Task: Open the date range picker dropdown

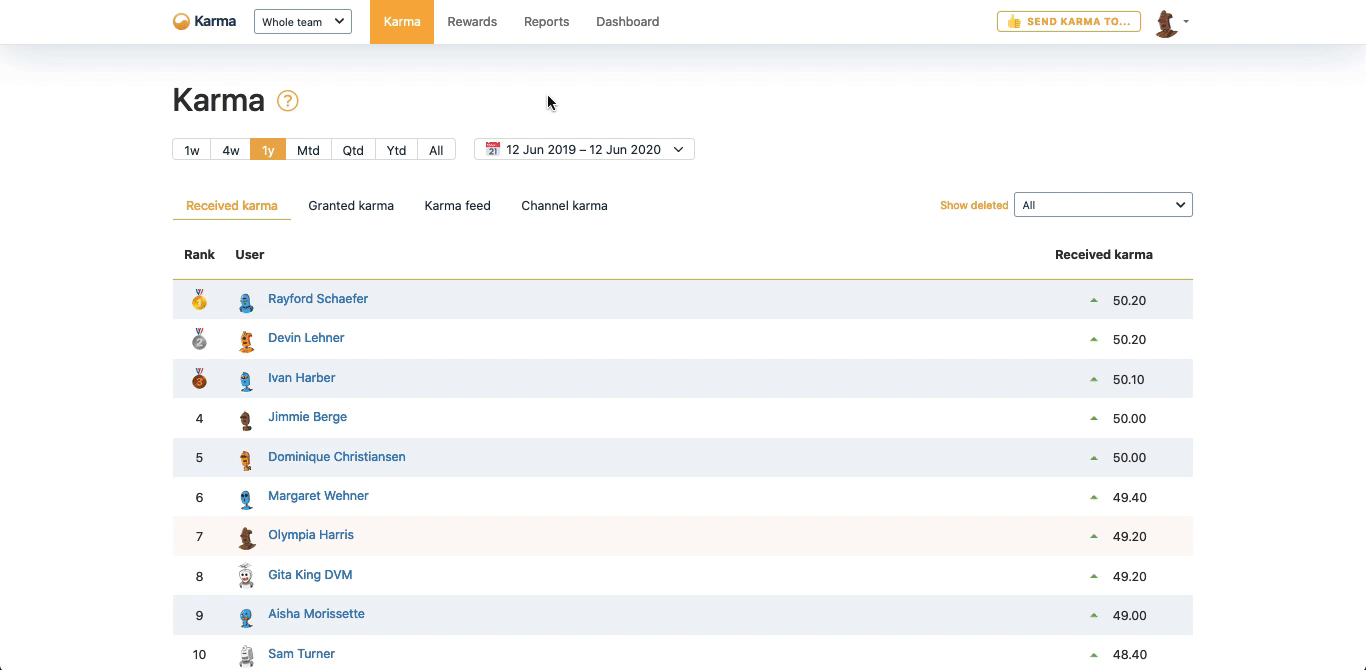Action: 584,149
